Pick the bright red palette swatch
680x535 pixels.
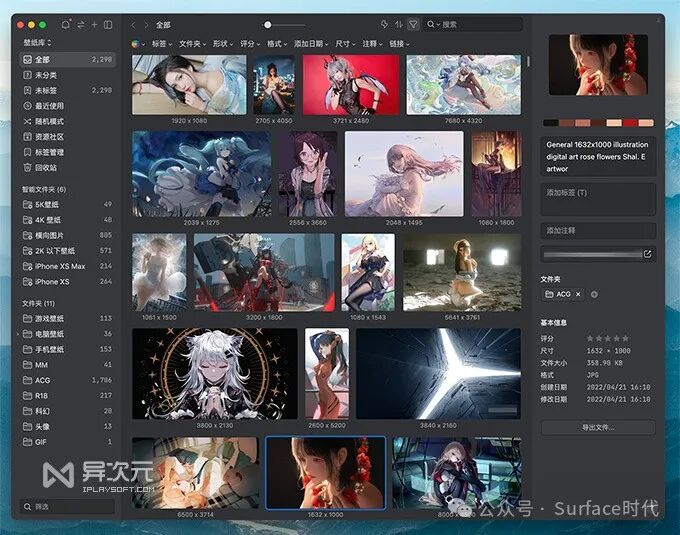point(630,123)
